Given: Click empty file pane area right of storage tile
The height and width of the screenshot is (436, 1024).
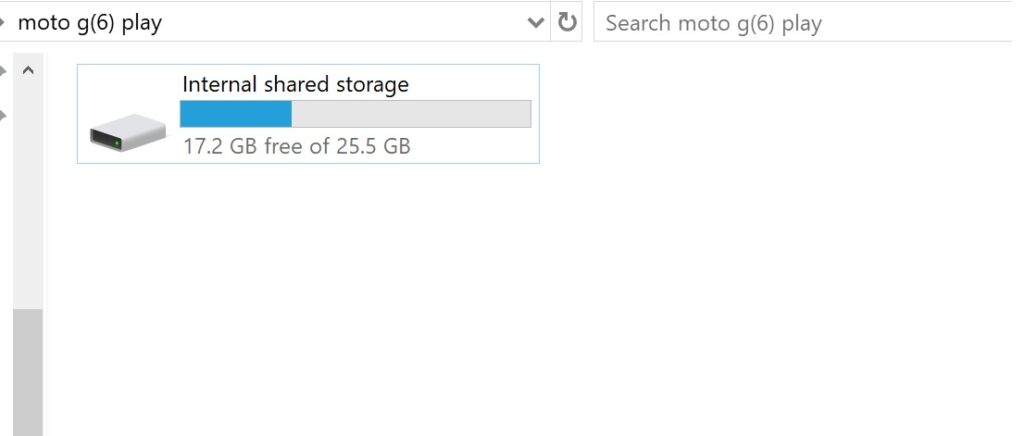Looking at the screenshot, I should pos(777,114).
